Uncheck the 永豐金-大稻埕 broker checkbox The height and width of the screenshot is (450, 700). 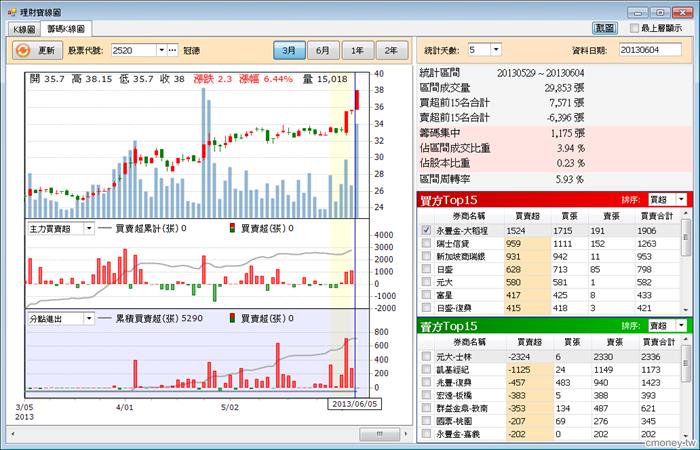tap(427, 230)
